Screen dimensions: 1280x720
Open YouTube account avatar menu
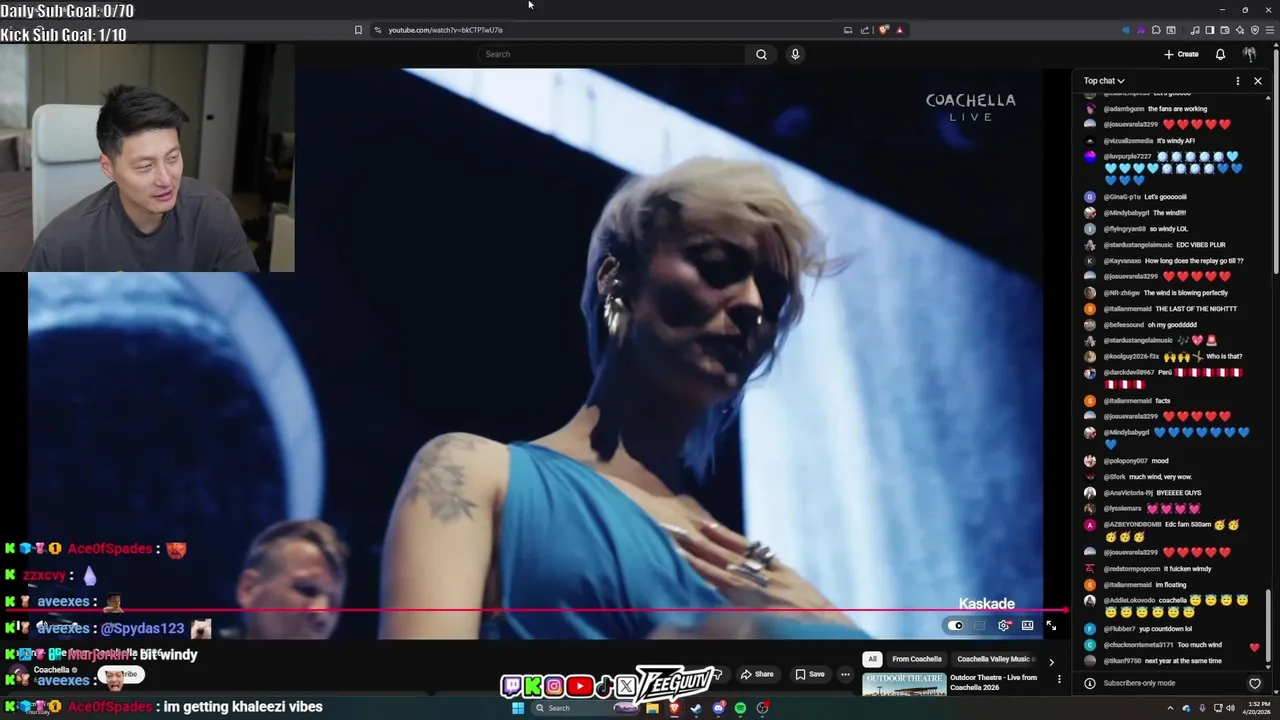(x=1250, y=54)
